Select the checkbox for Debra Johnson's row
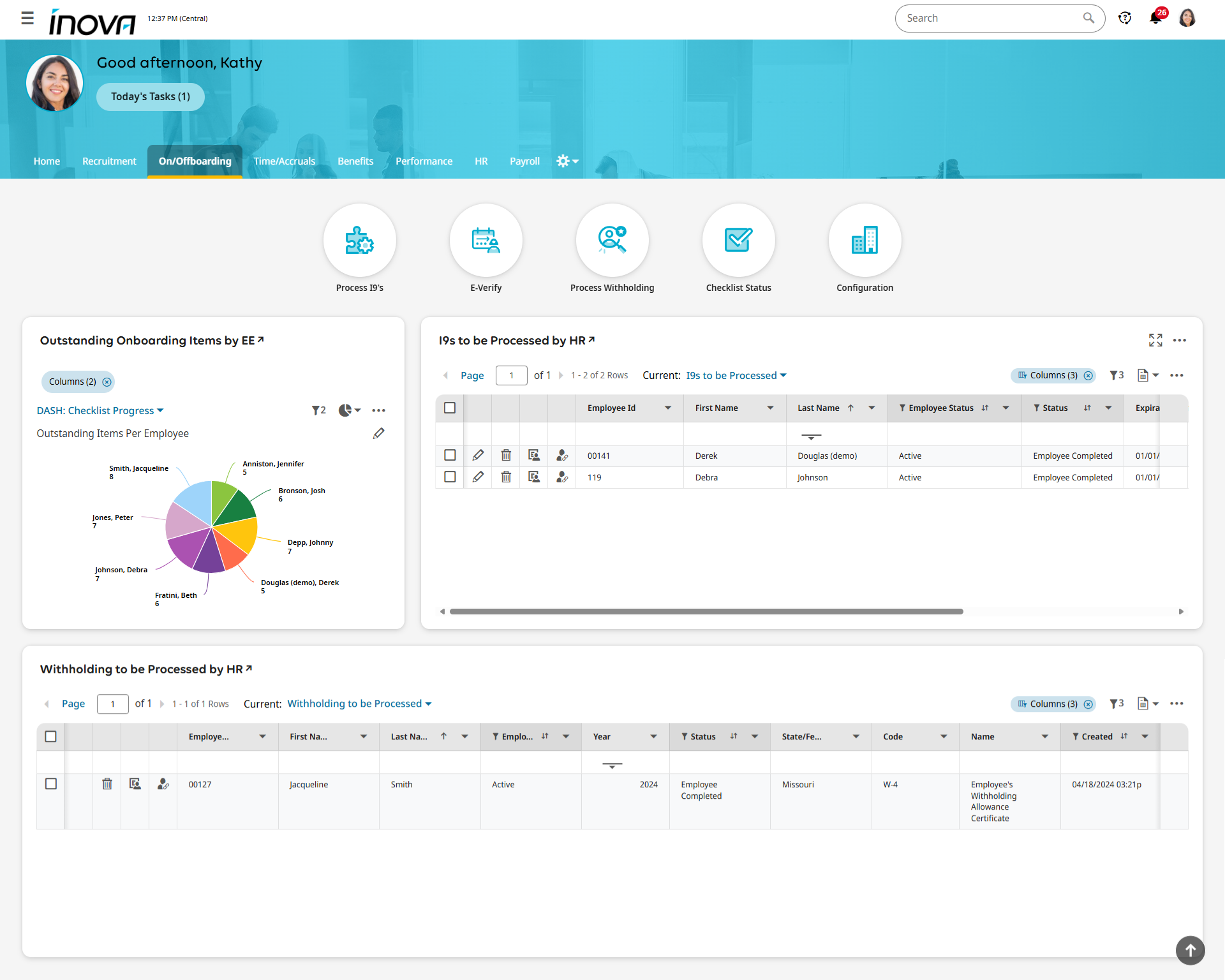The image size is (1225, 980). click(x=450, y=477)
